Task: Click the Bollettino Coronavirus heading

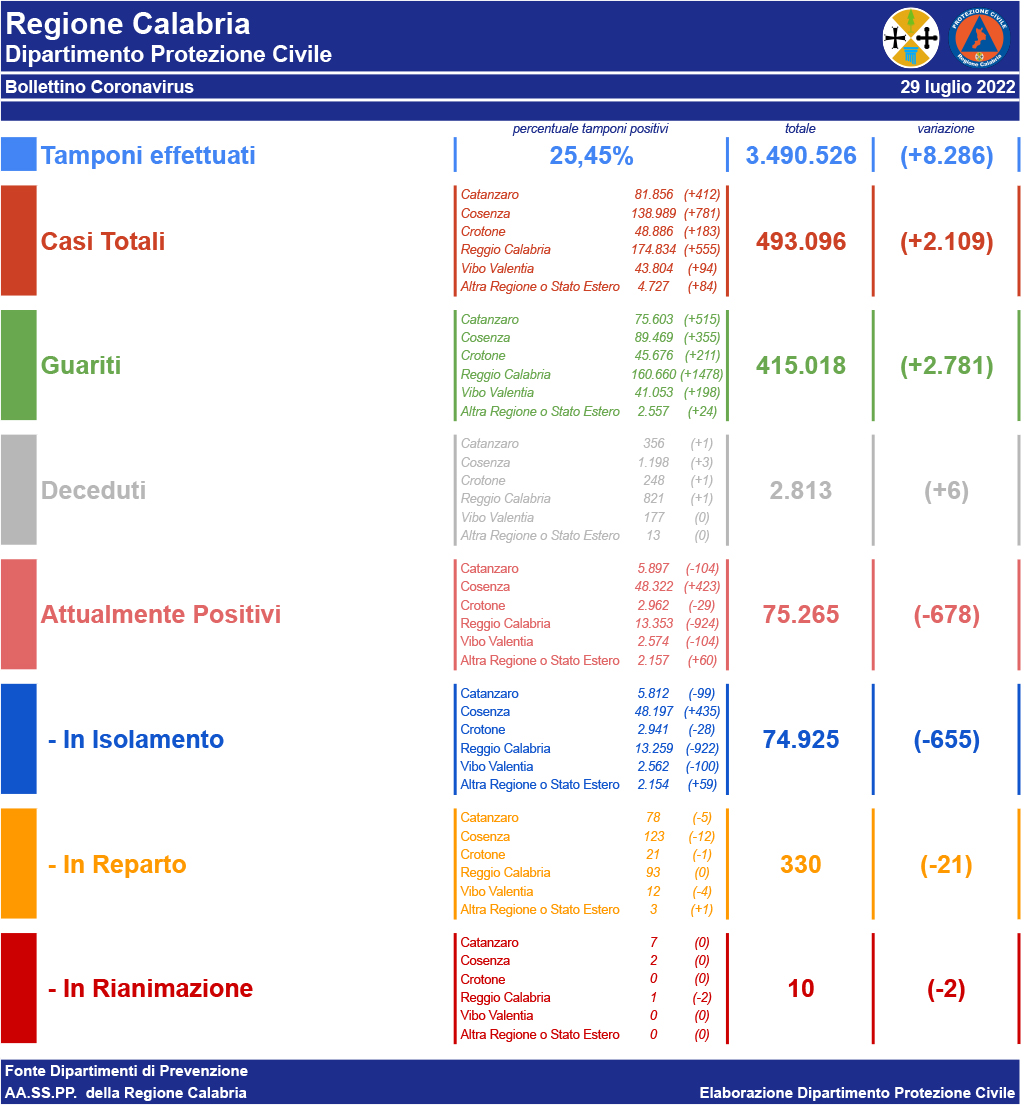Action: (x=100, y=87)
